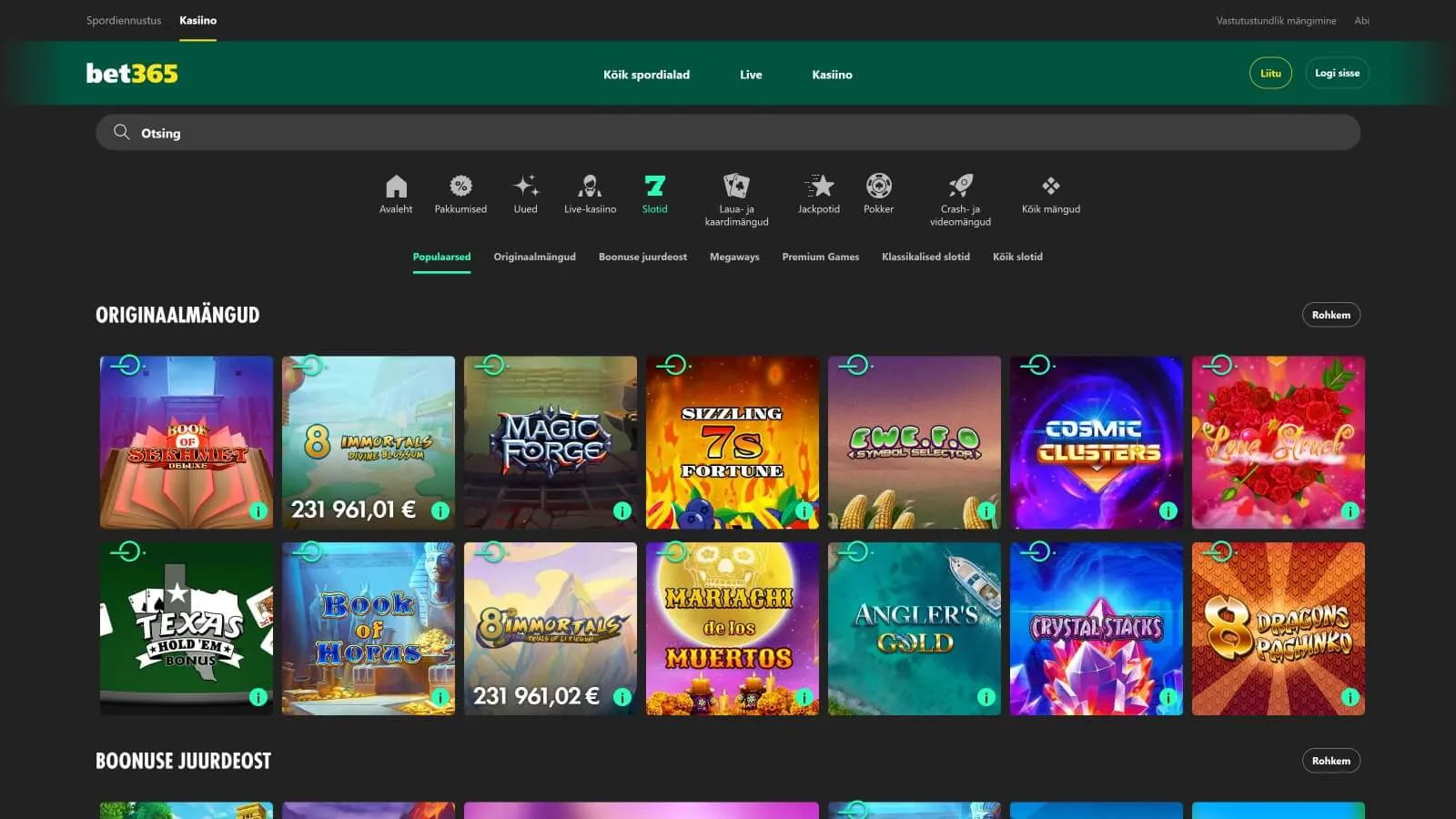Show info for Angler's Gold

986,698
